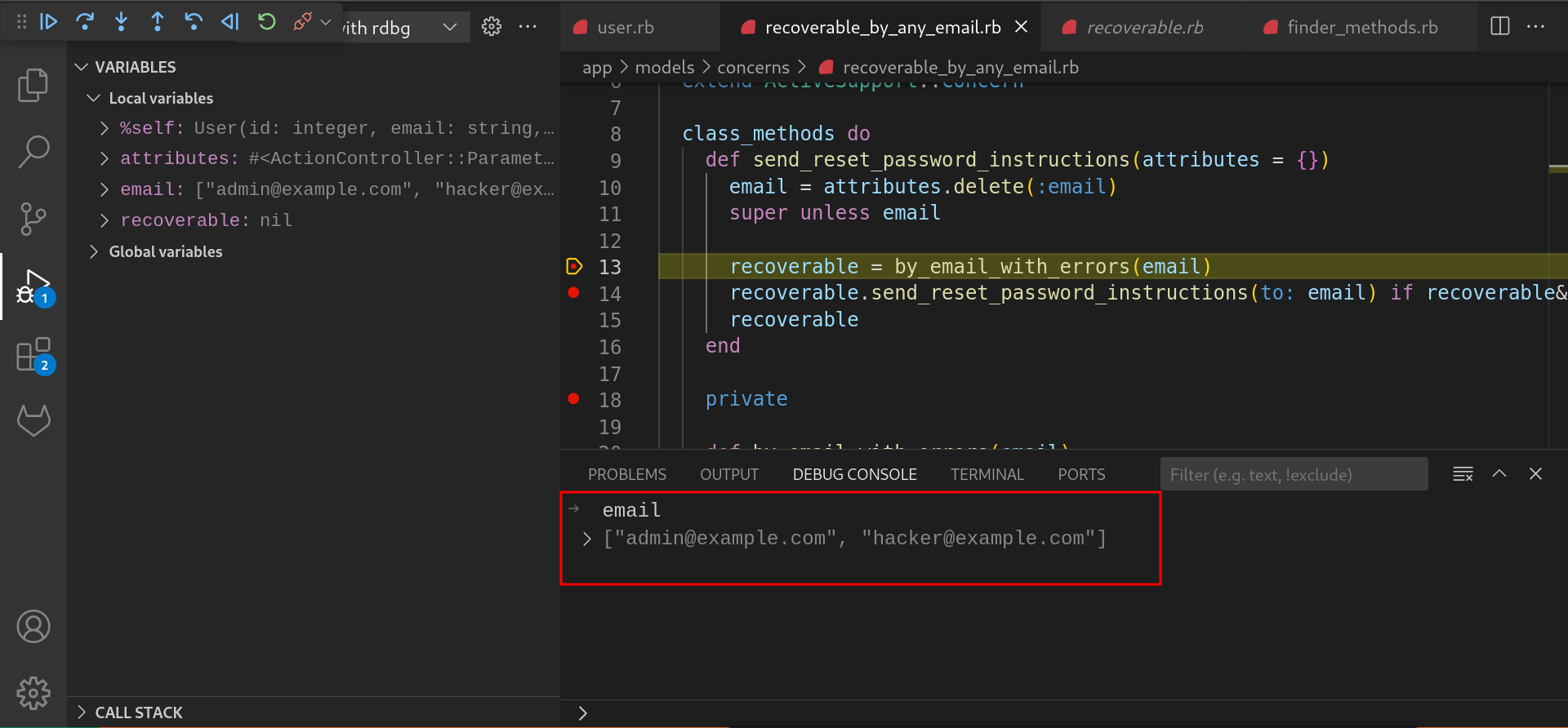Click 'models' in the breadcrumb

point(665,68)
